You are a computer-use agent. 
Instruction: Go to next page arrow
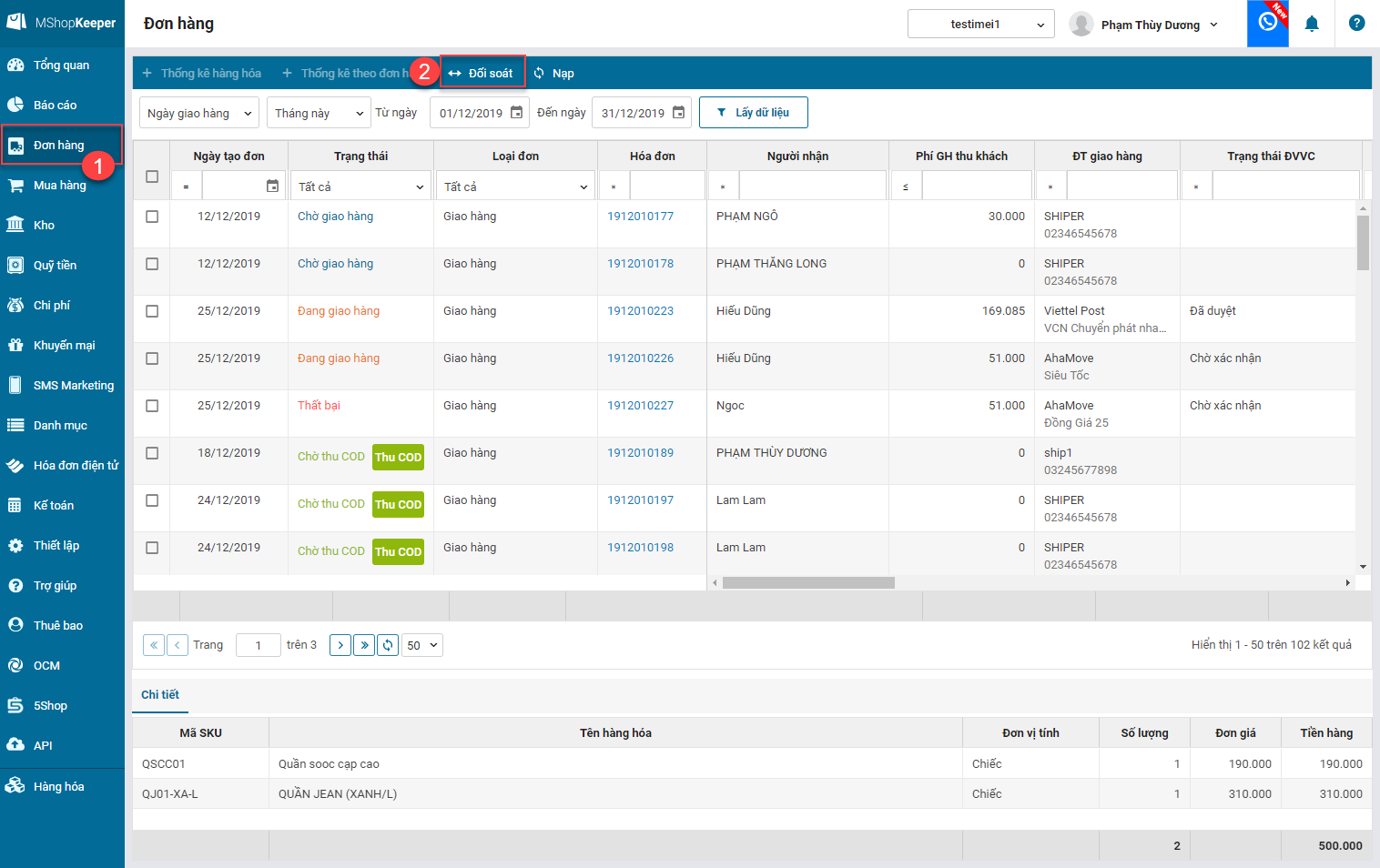pyautogui.click(x=340, y=645)
